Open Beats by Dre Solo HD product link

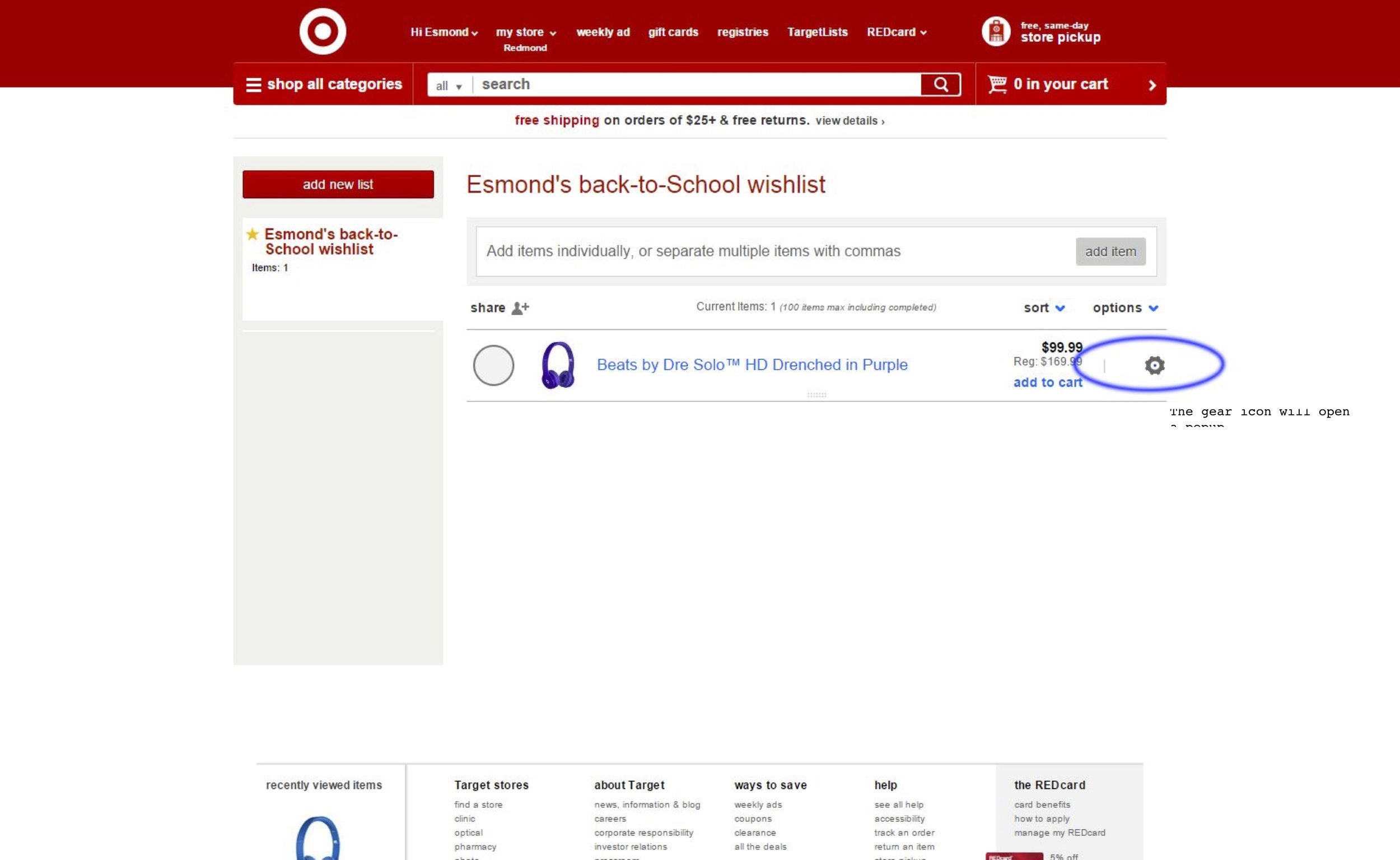(752, 364)
